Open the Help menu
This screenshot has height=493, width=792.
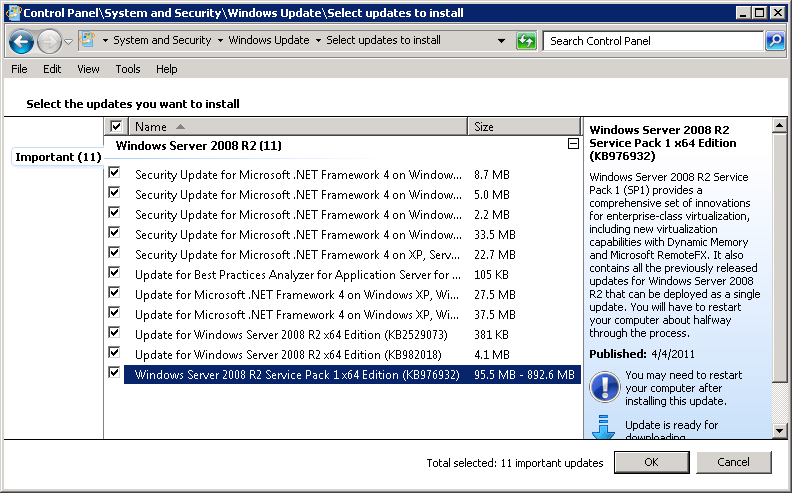point(167,69)
